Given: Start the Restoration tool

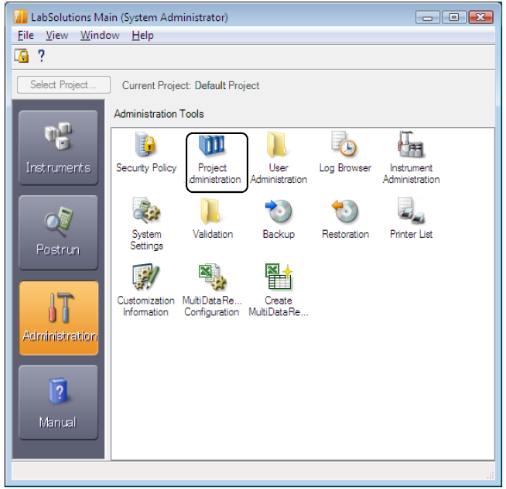Looking at the screenshot, I should click(x=345, y=219).
